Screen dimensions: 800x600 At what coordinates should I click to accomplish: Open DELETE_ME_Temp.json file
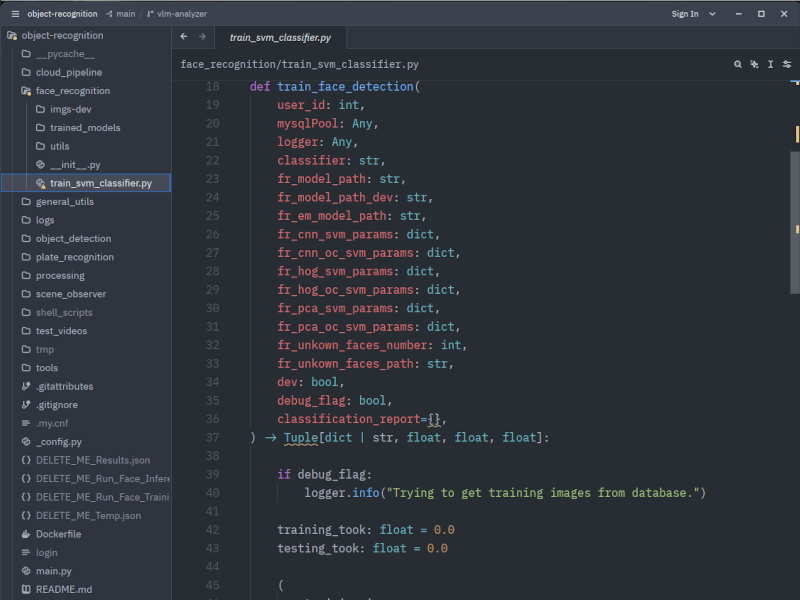(x=86, y=515)
